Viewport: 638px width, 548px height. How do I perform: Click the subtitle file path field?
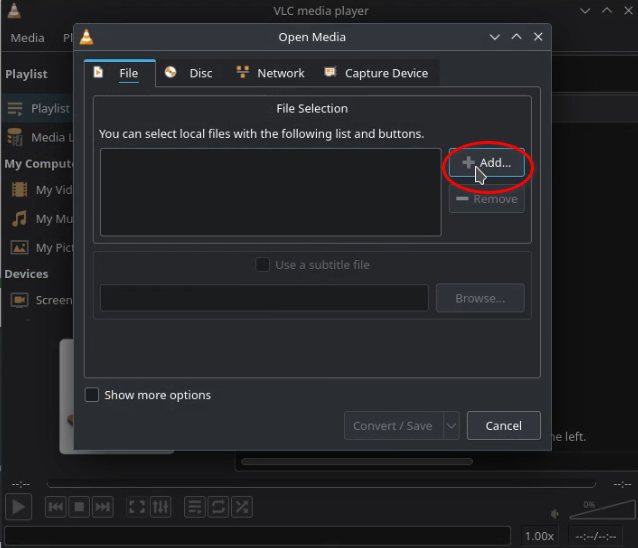(x=264, y=298)
